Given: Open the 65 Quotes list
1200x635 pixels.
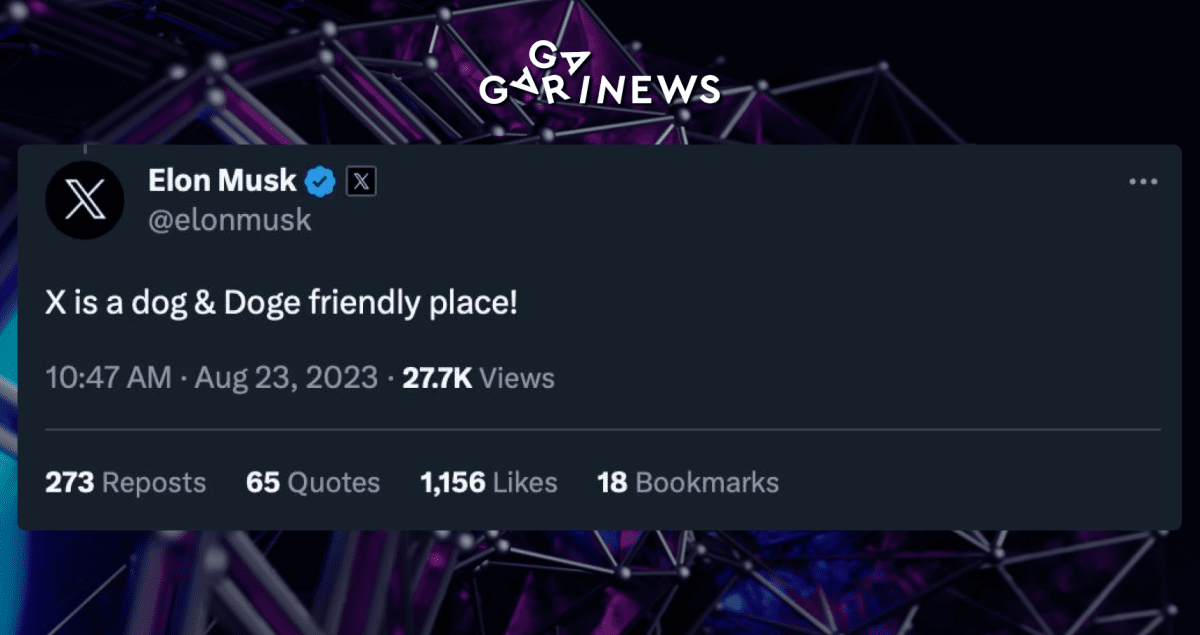Looking at the screenshot, I should pos(313,483).
